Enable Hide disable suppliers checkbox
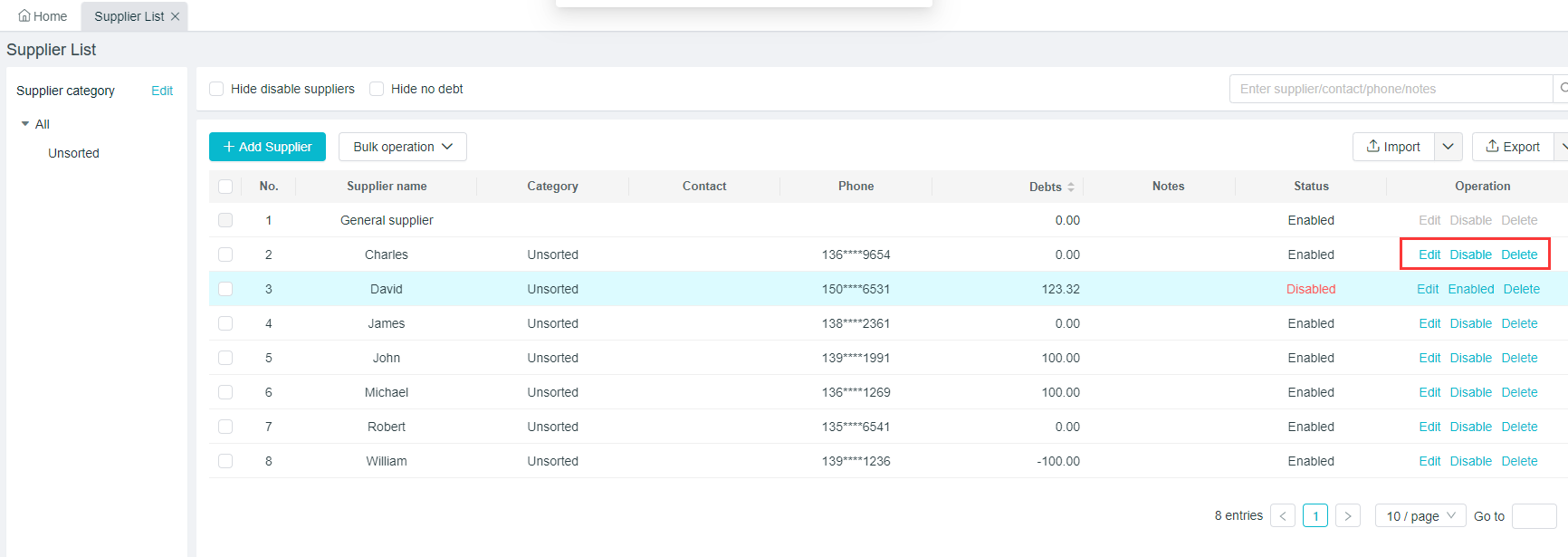The image size is (1568, 557). (216, 89)
